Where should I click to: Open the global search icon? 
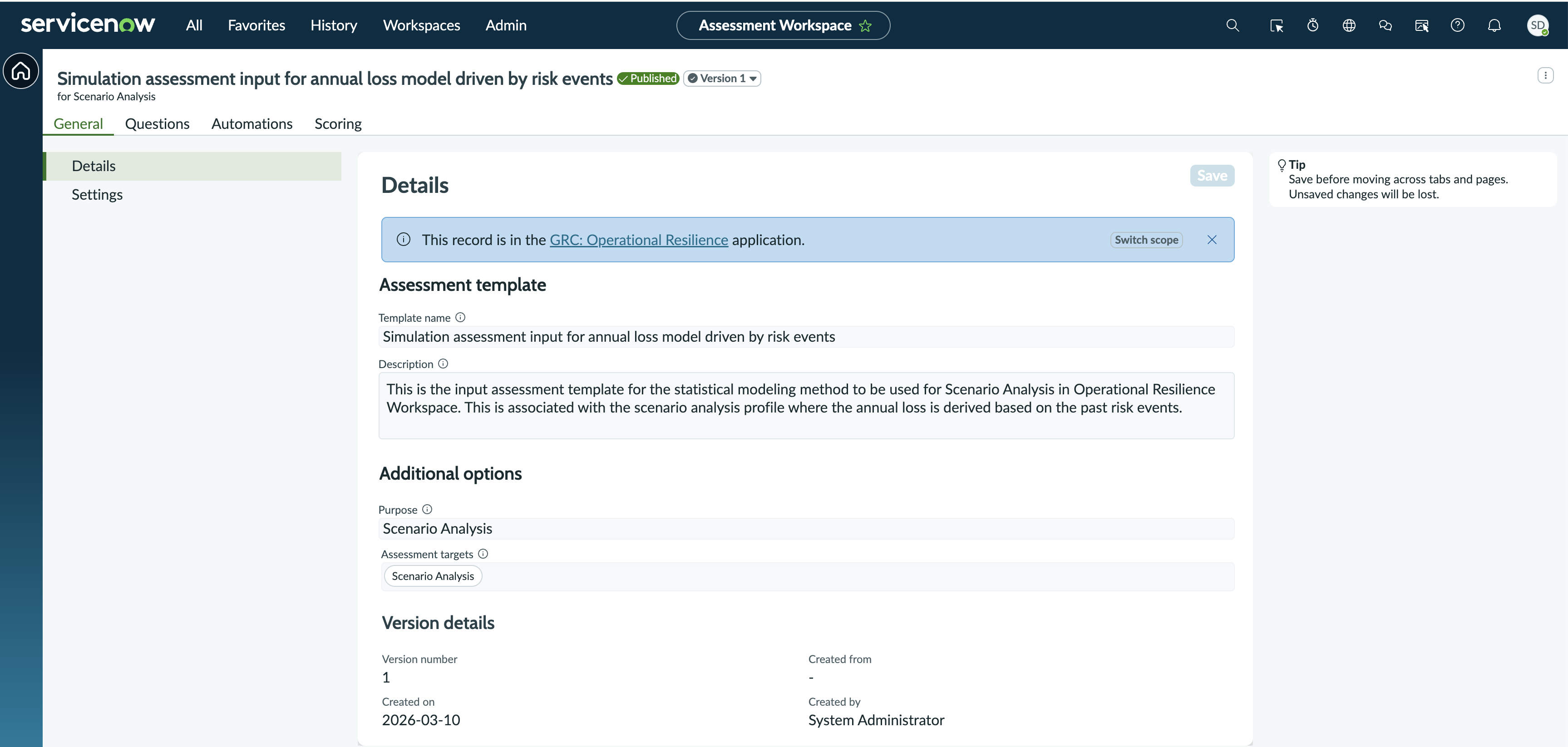(1232, 25)
